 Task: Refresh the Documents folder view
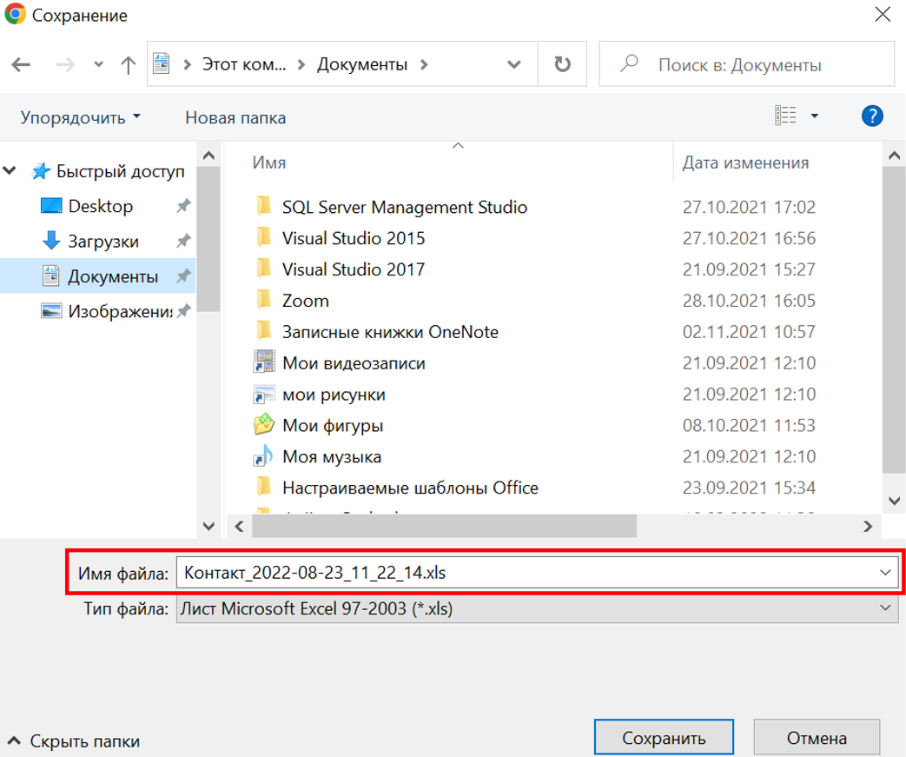(x=563, y=65)
